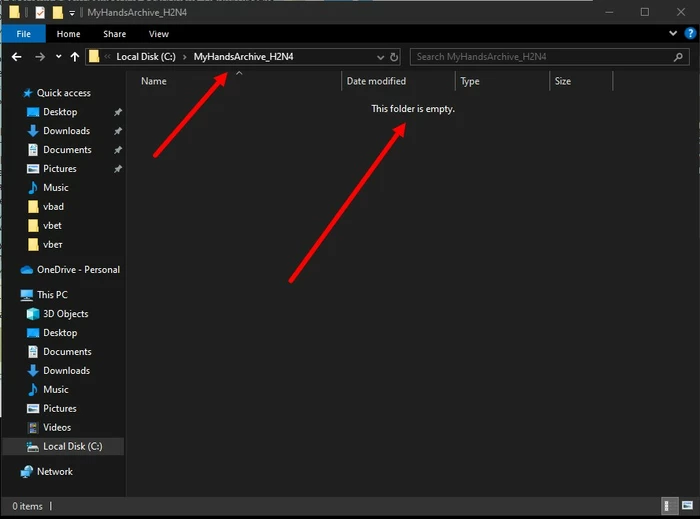Select Quick access in navigation pane

pyautogui.click(x=63, y=93)
